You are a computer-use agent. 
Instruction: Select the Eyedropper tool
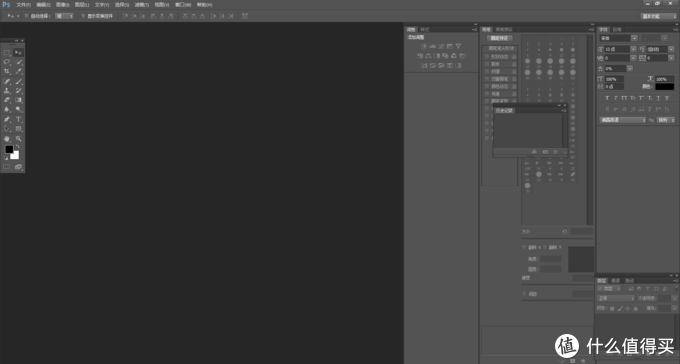(19, 72)
